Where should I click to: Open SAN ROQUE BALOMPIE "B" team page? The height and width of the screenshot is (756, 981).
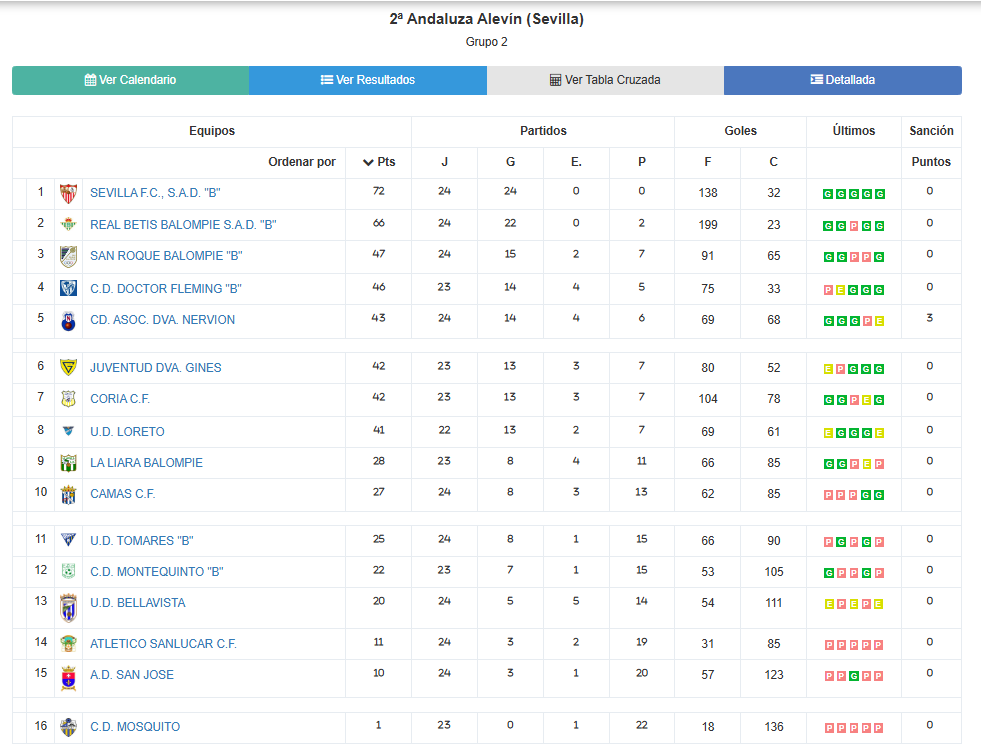[166, 256]
